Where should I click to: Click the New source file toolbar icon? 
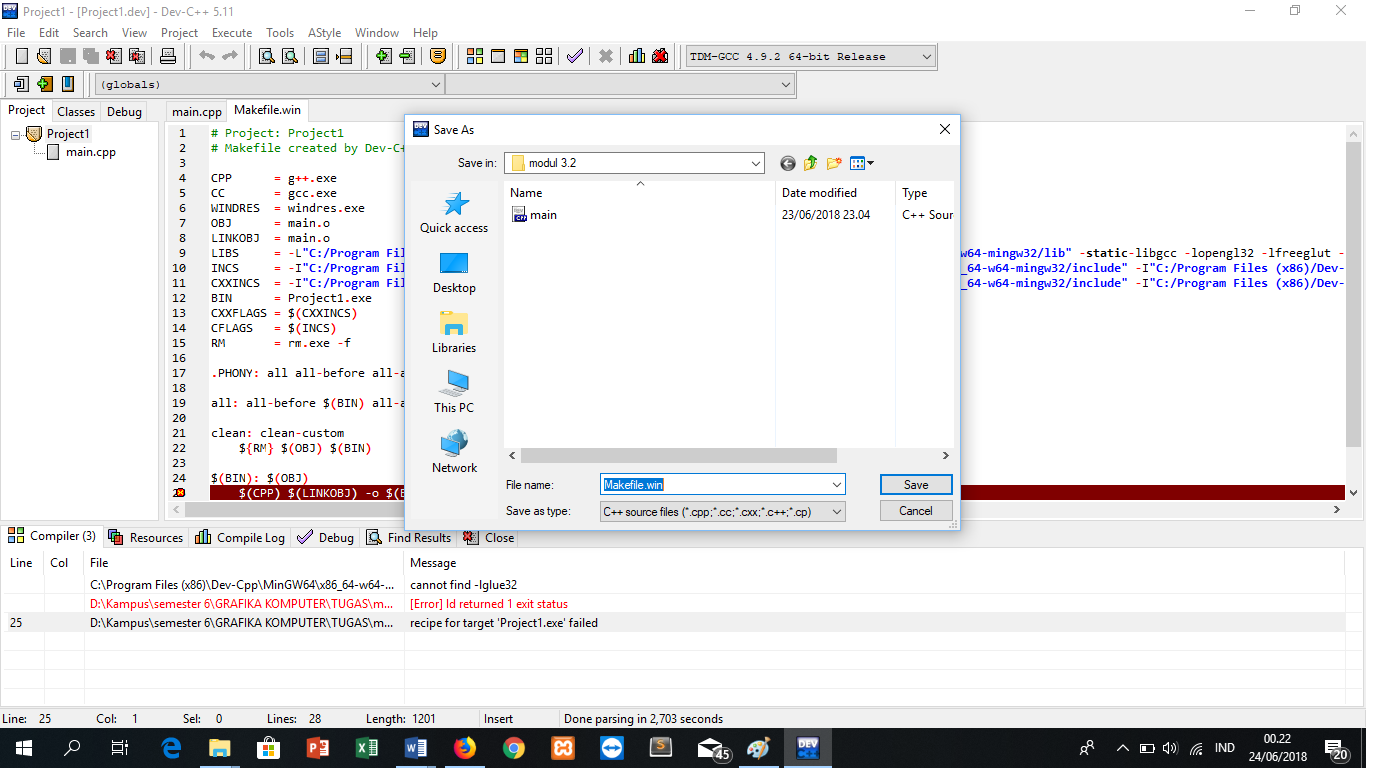(x=21, y=56)
